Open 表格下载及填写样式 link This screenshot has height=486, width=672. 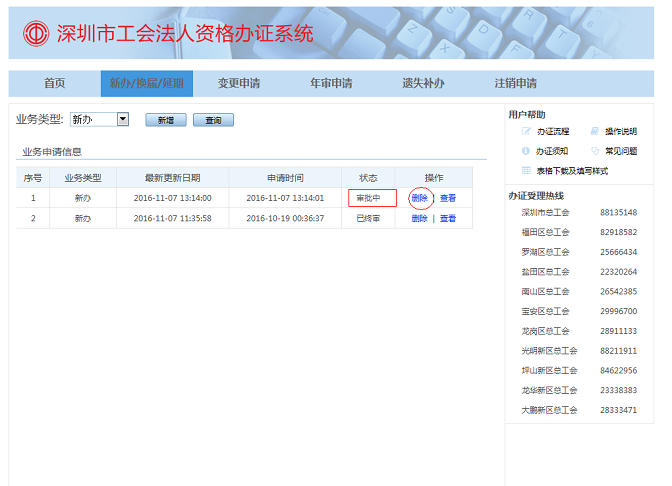[x=572, y=171]
